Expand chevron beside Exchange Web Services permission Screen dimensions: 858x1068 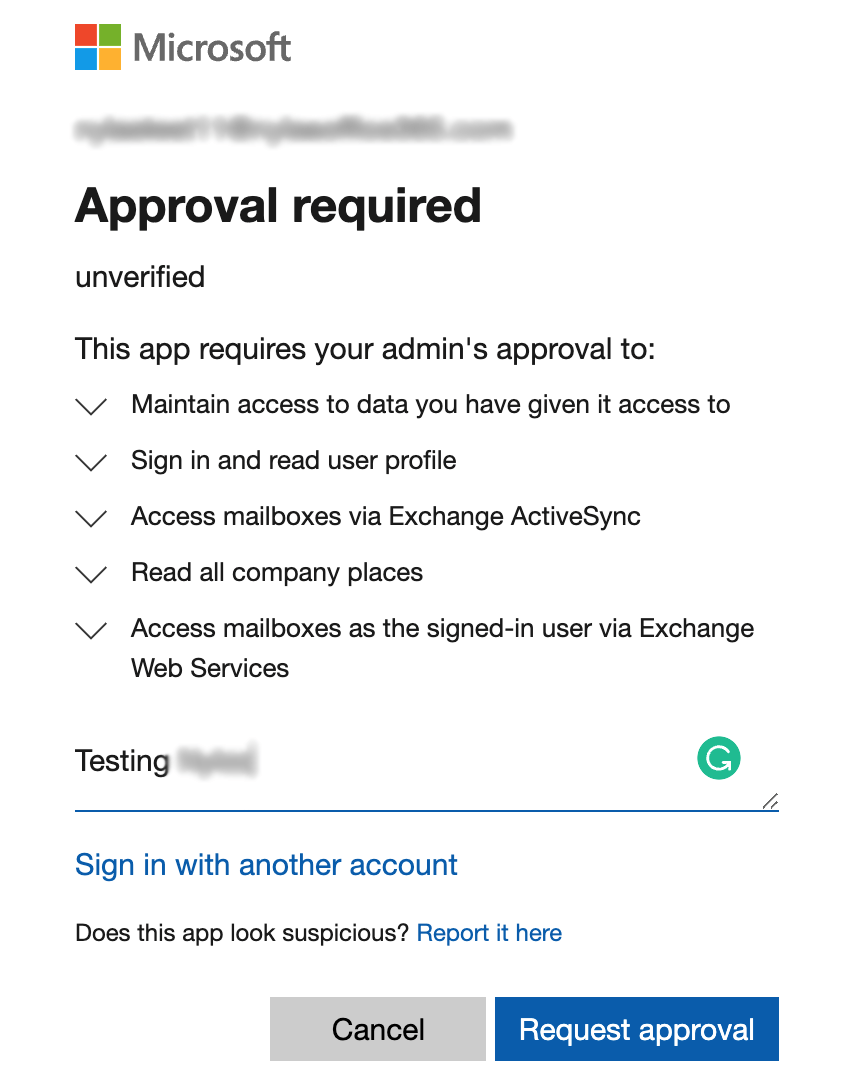coord(91,630)
